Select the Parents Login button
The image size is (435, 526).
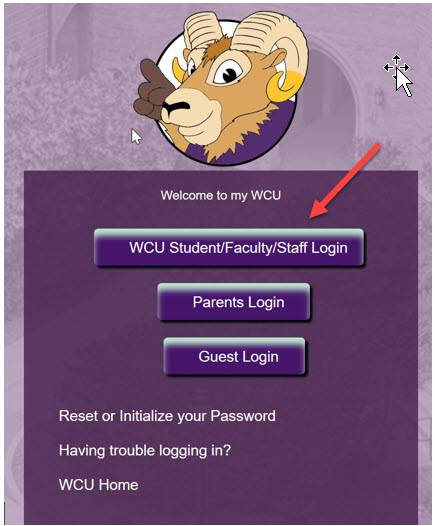click(x=234, y=302)
